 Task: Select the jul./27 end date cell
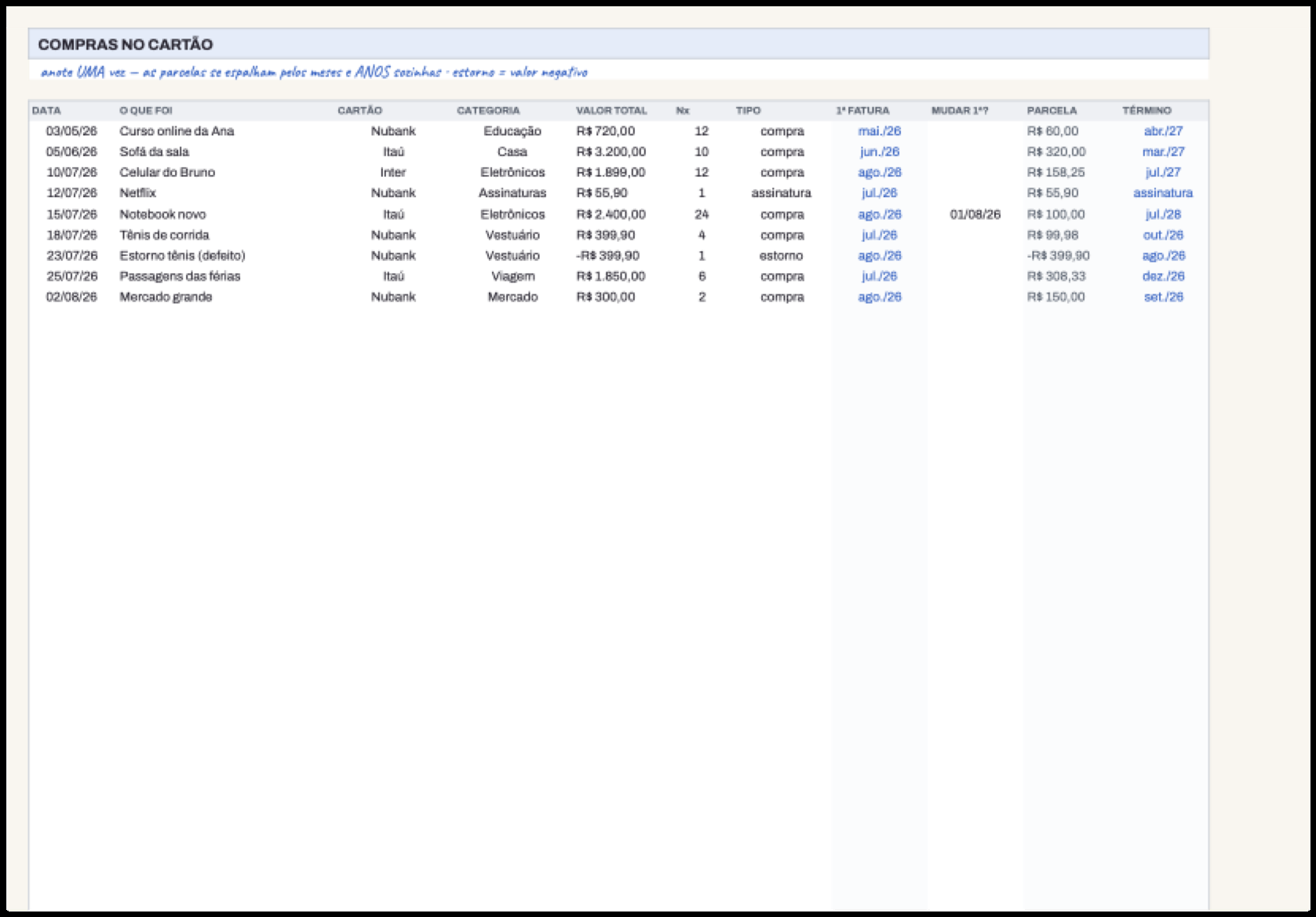click(x=1163, y=172)
